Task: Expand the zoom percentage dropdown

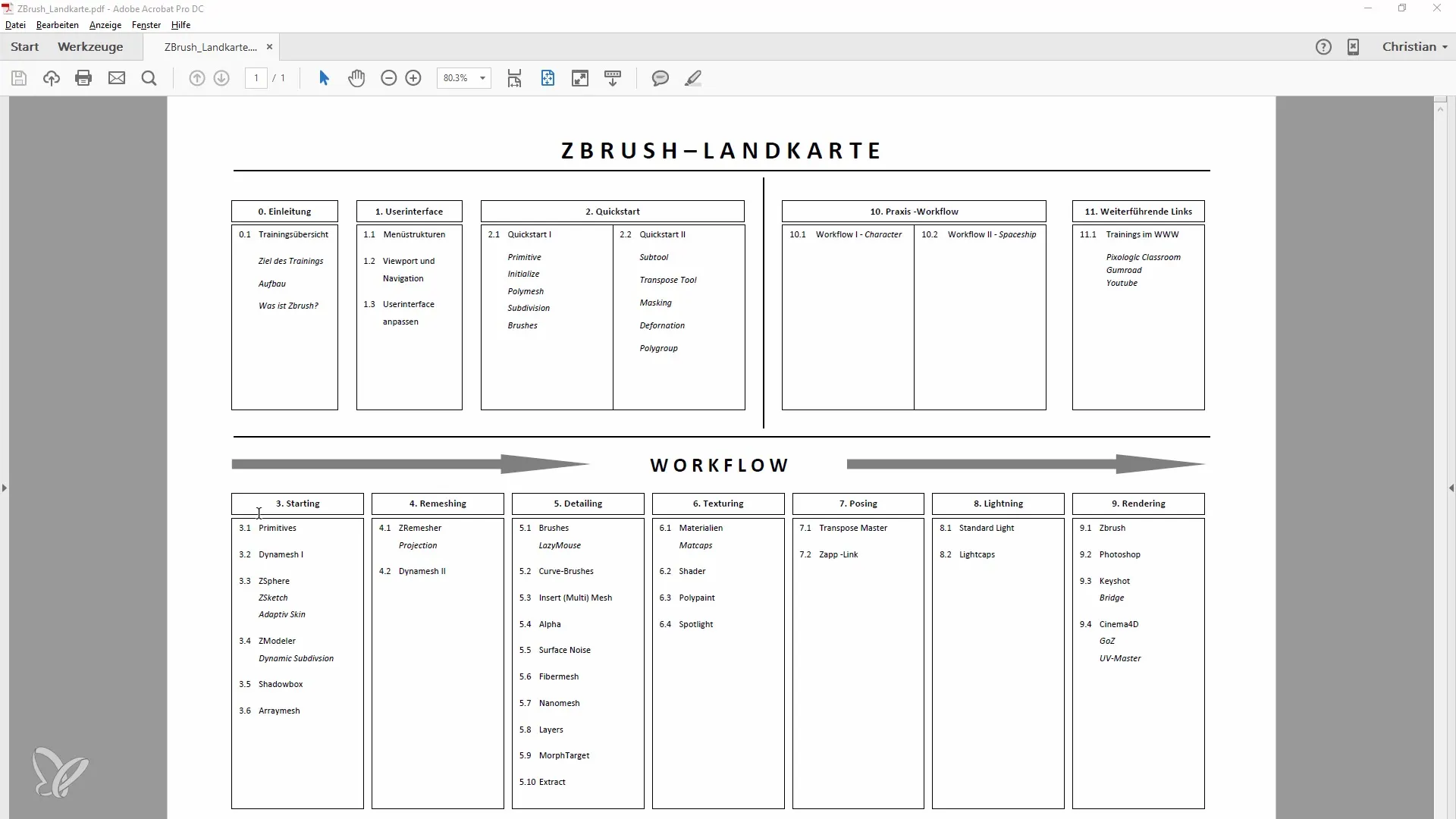Action: pos(483,78)
